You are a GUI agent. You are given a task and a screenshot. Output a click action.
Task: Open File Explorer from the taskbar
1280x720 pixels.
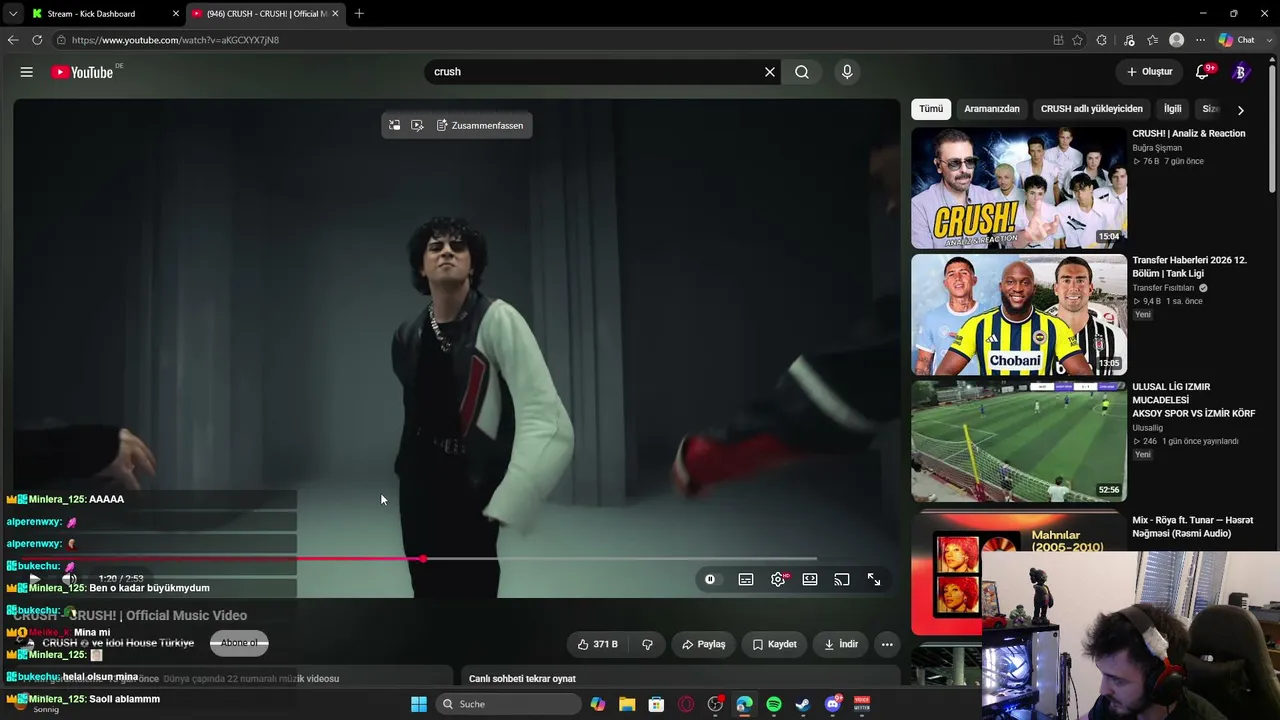click(x=627, y=704)
